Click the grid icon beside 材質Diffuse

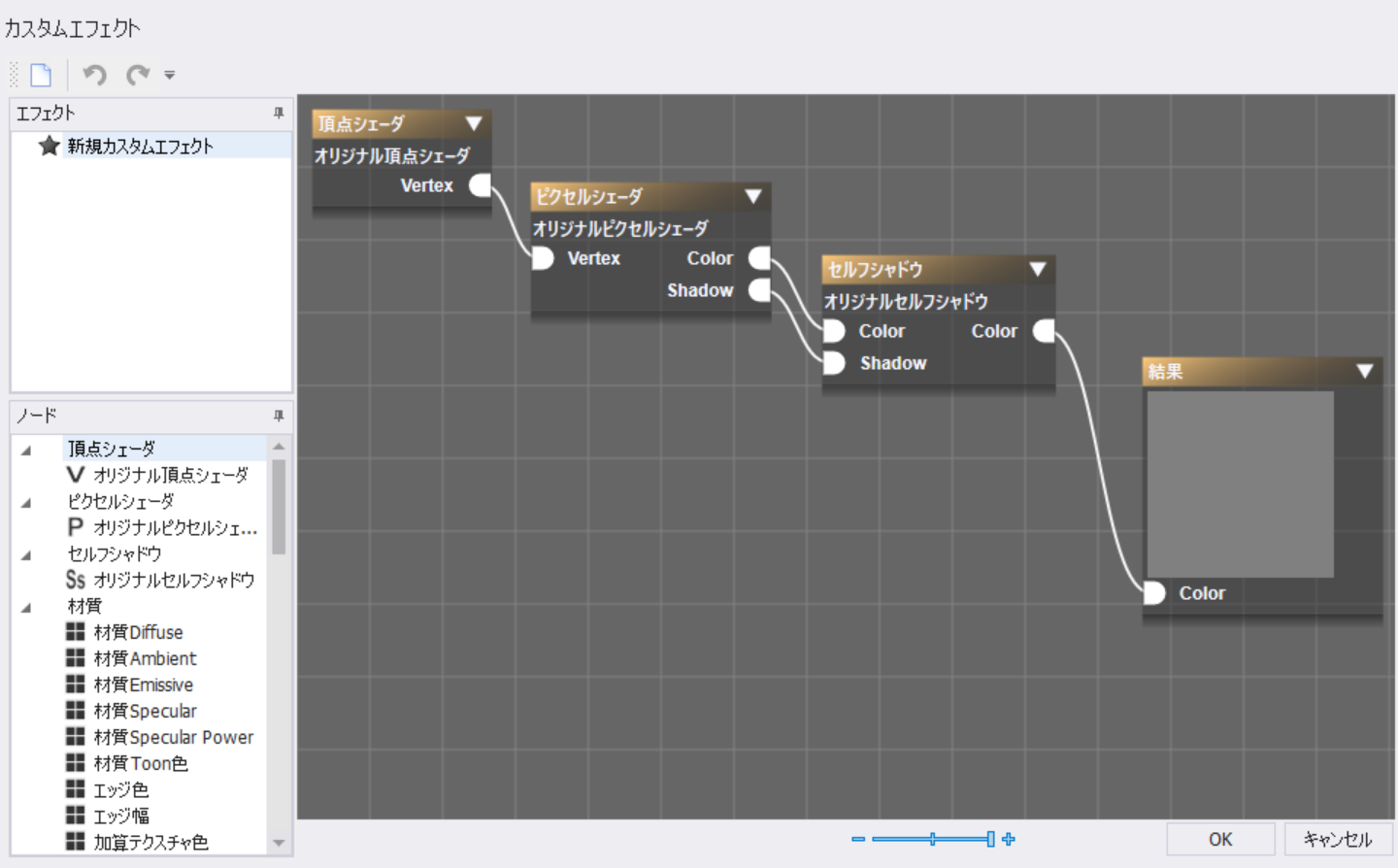77,632
